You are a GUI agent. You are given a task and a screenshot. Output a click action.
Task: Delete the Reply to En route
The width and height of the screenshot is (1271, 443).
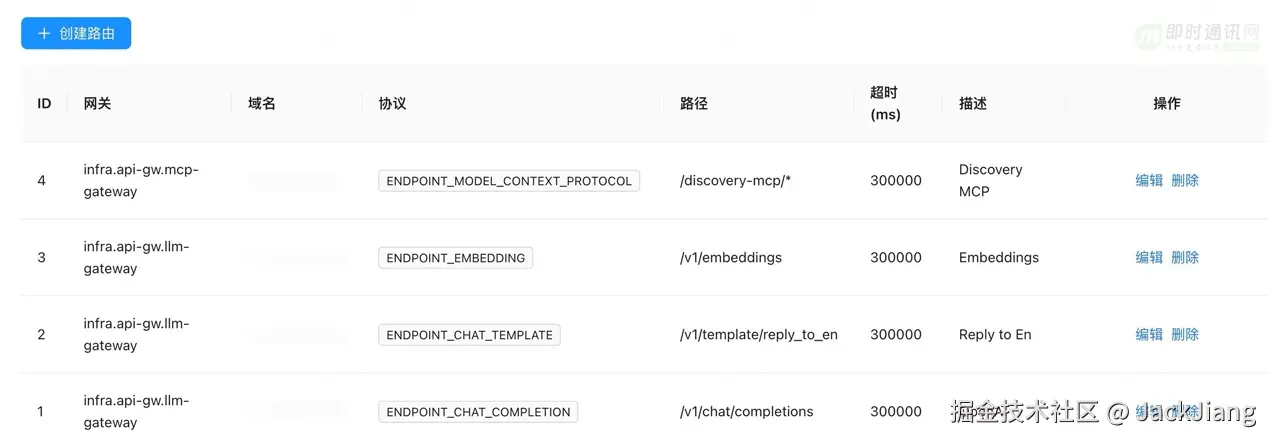1185,334
